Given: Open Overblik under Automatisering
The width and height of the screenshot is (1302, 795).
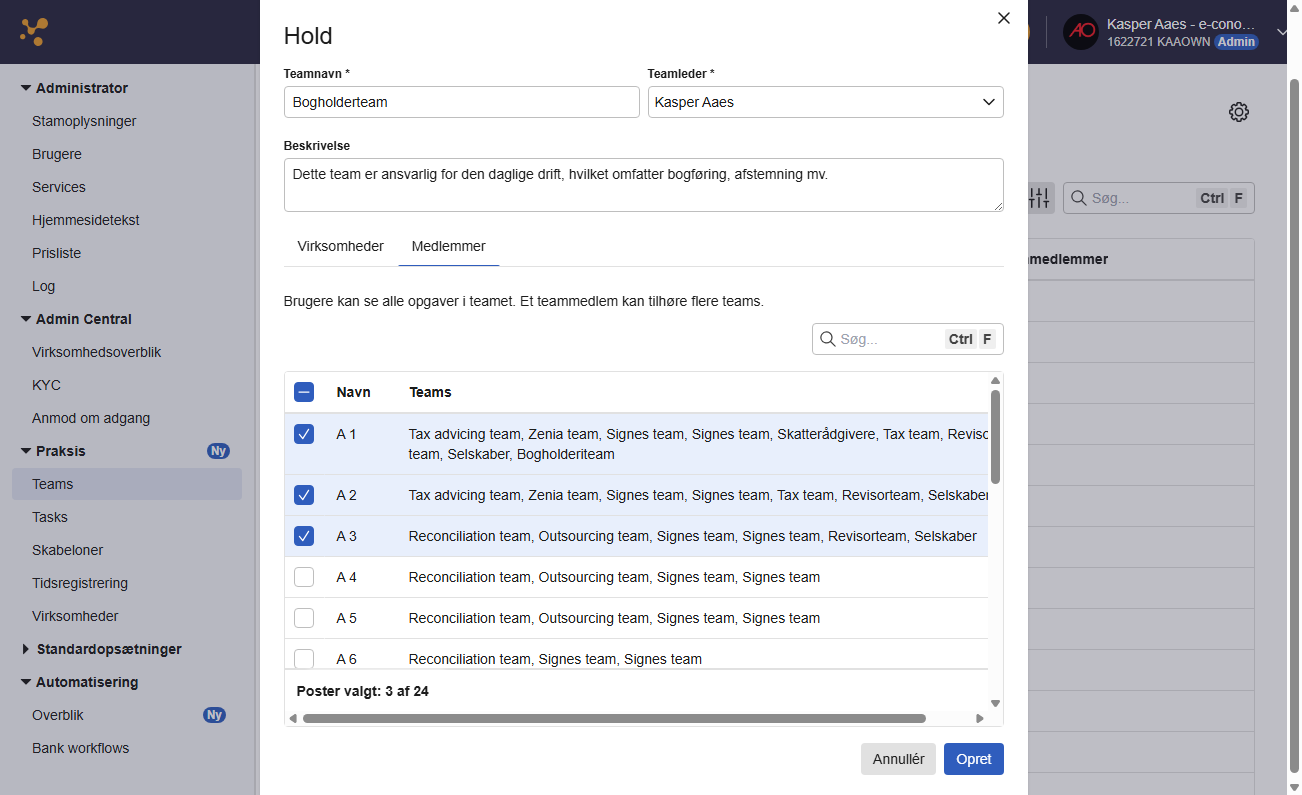Looking at the screenshot, I should tap(58, 715).
